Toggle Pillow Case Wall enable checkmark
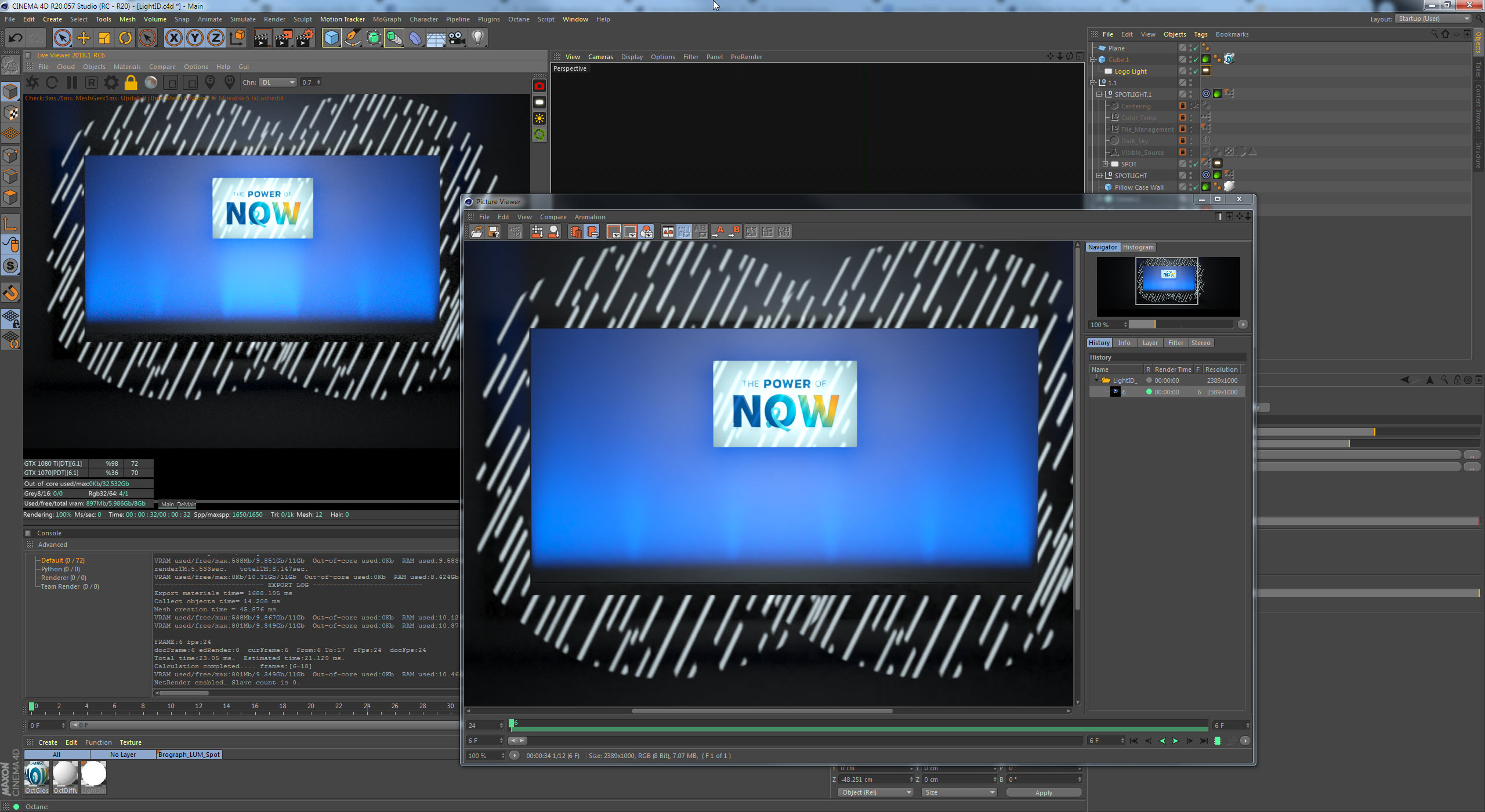The height and width of the screenshot is (812, 1485). (x=1196, y=187)
